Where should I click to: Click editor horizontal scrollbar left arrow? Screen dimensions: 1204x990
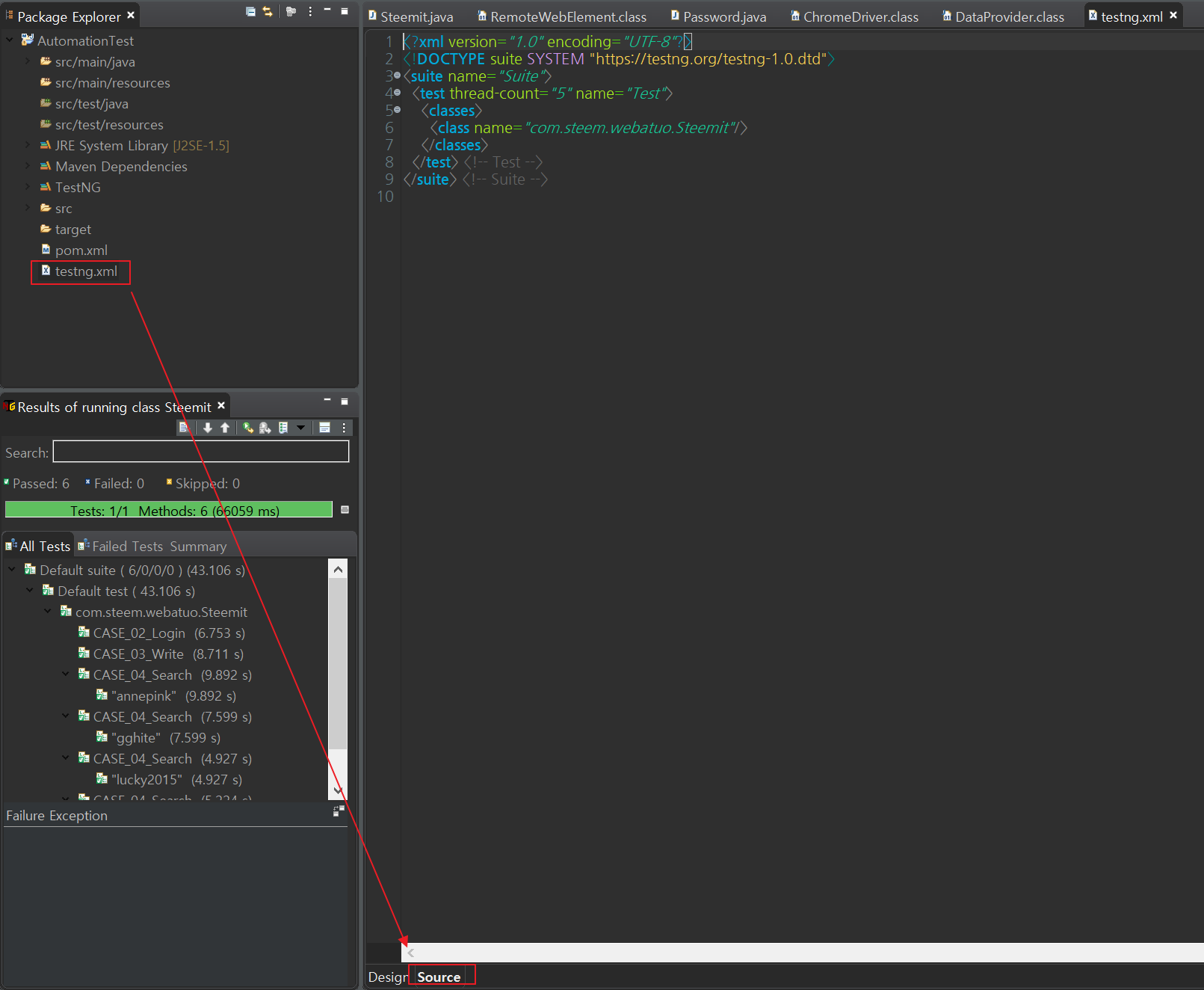click(x=411, y=953)
